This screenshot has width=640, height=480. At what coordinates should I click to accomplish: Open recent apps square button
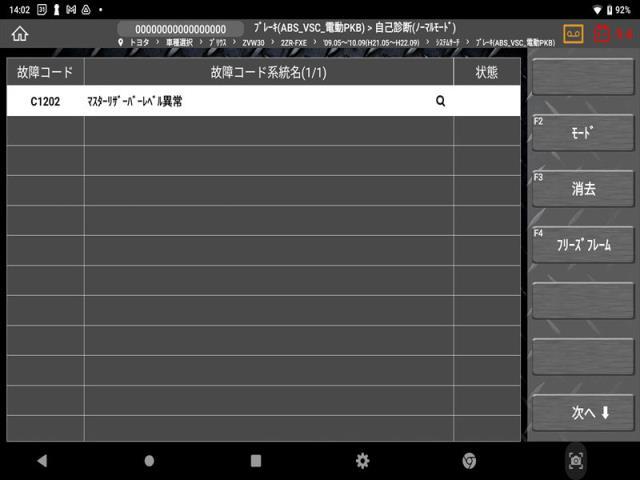click(x=256, y=461)
